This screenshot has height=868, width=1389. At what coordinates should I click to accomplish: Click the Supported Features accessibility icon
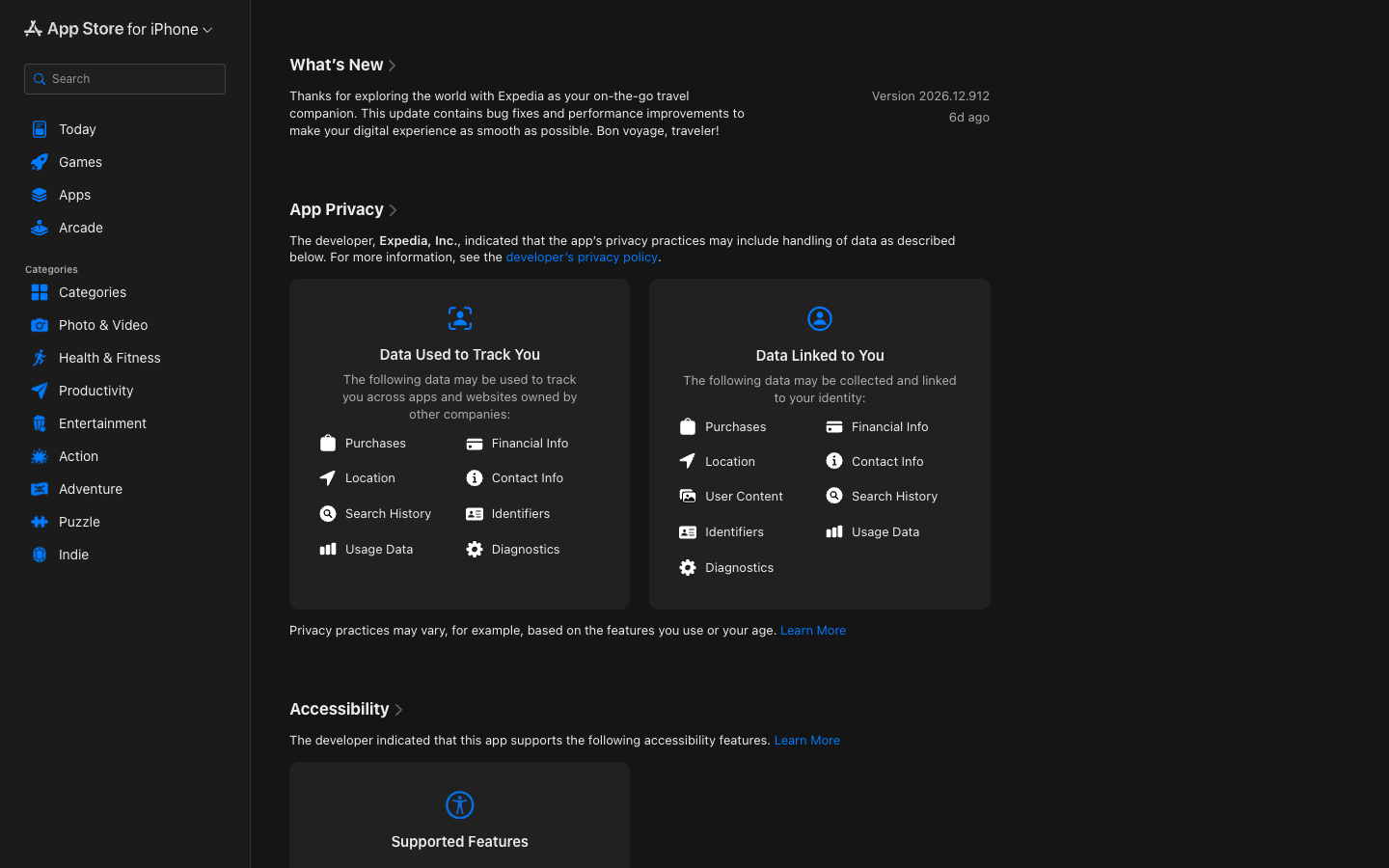(x=460, y=804)
